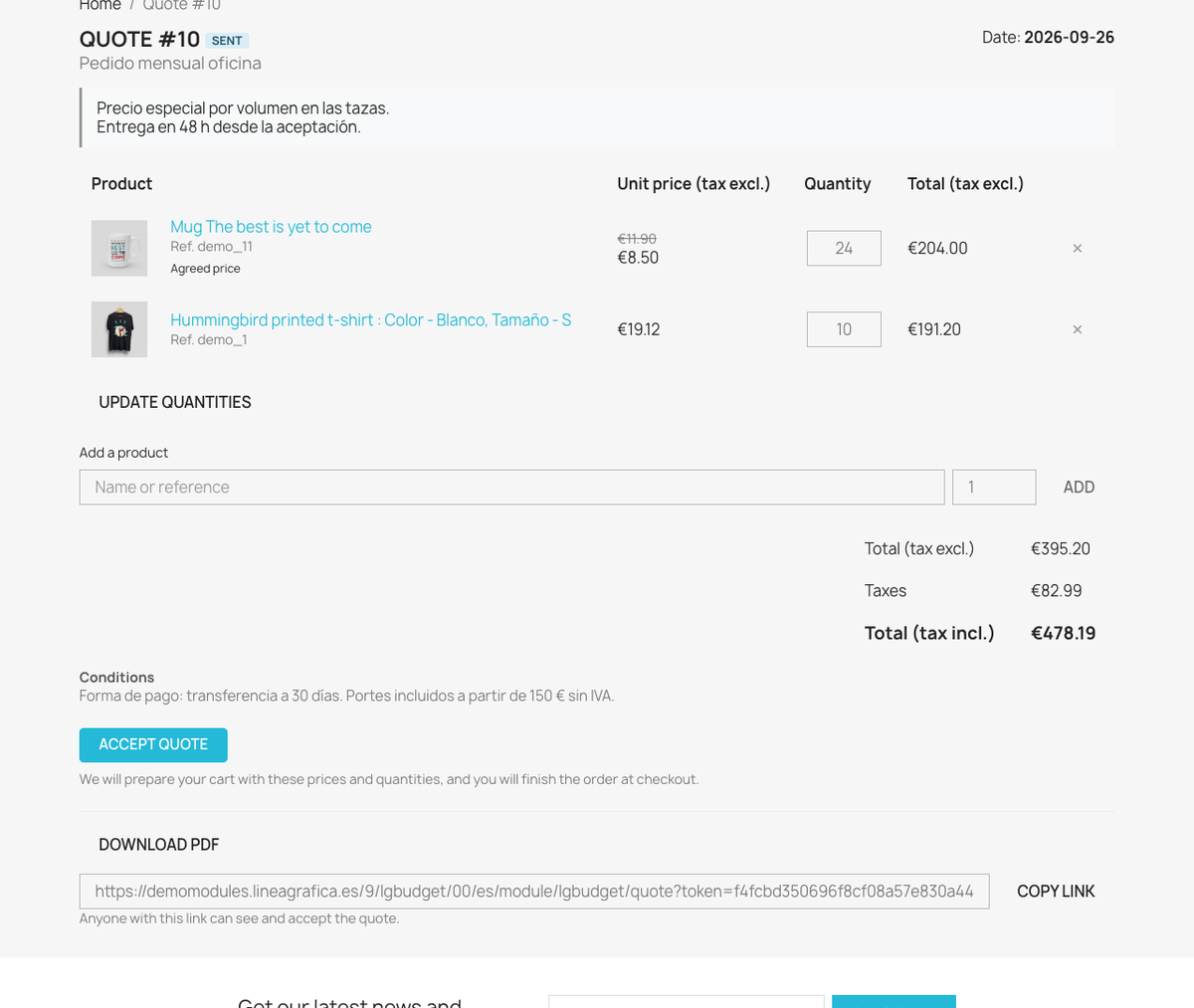Remove the Hummingbird t-shirt line
The height and width of the screenshot is (1008, 1194).
pyautogui.click(x=1077, y=329)
